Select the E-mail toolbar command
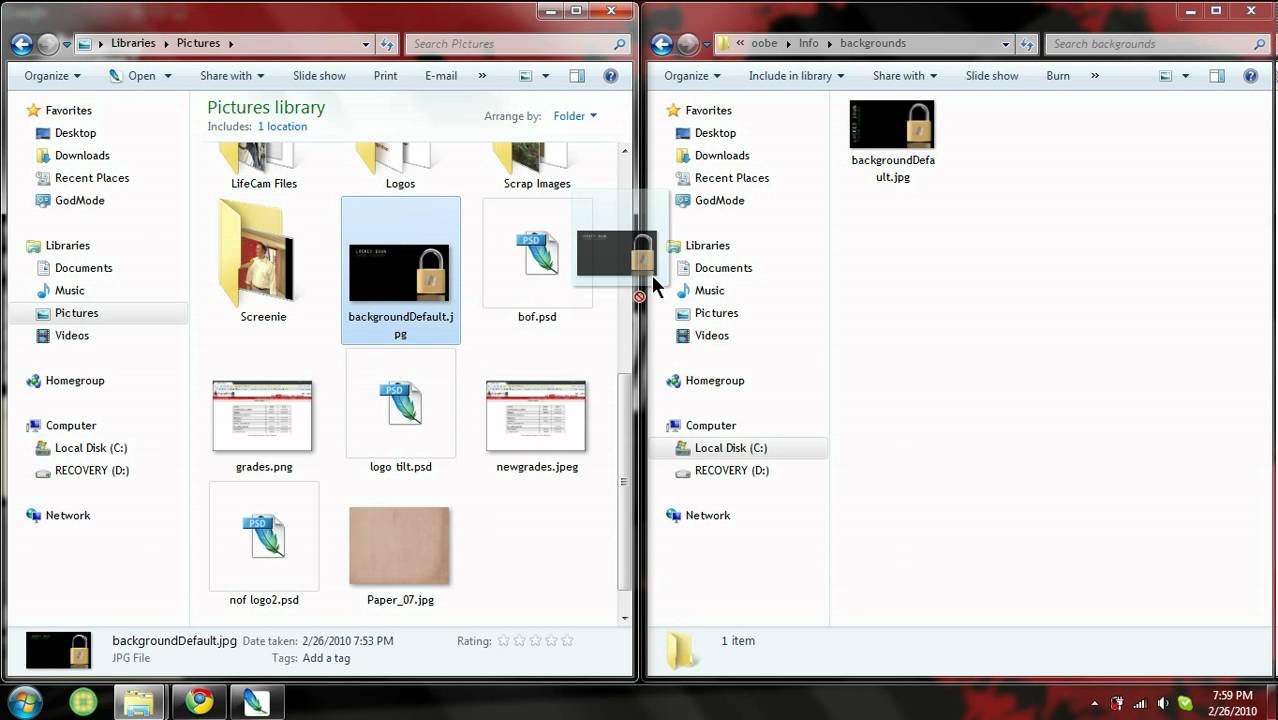1278x720 pixels. 440,75
